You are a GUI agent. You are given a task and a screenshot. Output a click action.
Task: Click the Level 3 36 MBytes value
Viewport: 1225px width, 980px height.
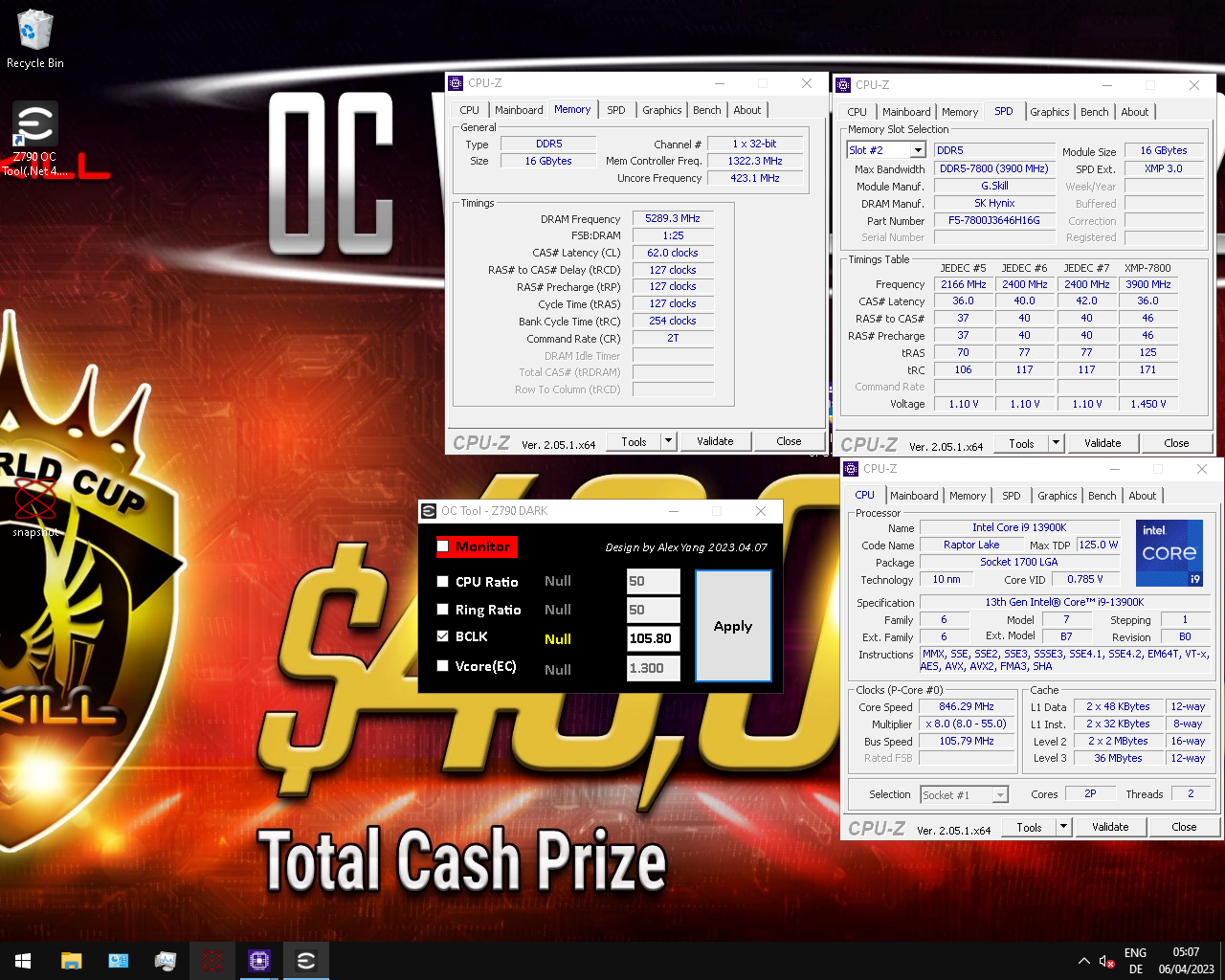point(1118,758)
